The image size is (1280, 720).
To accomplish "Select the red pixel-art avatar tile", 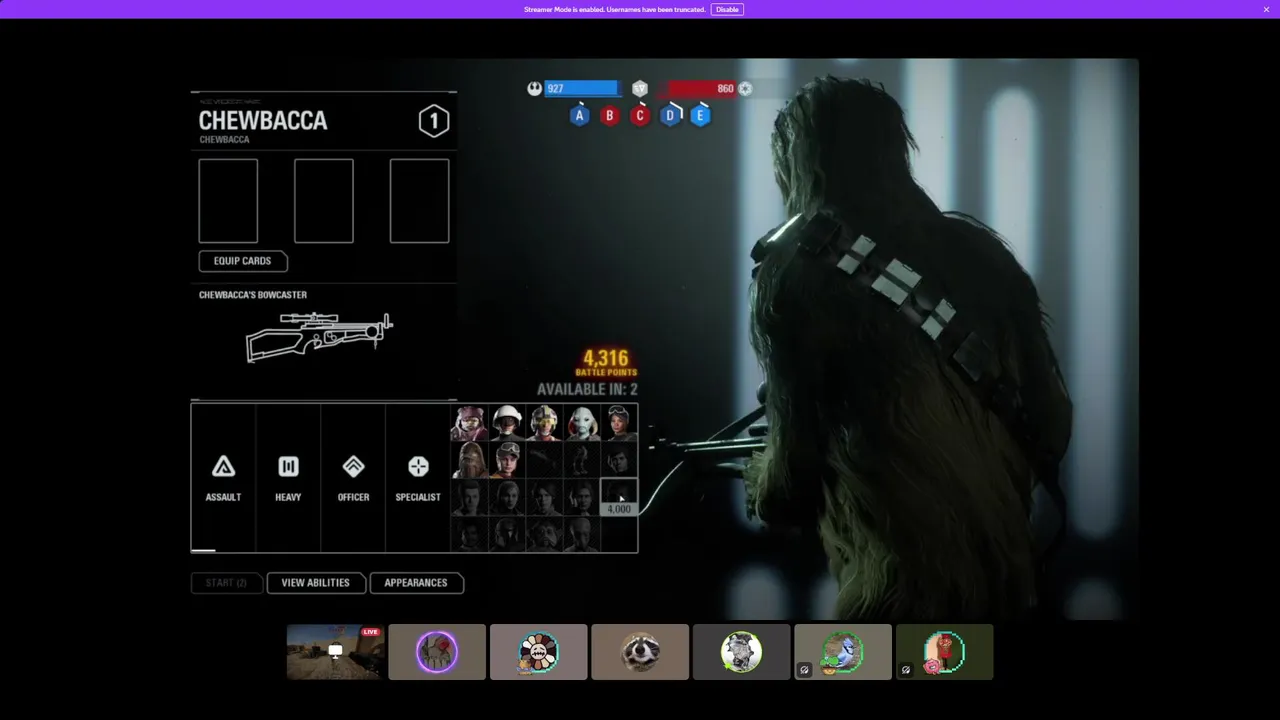I will 945,652.
